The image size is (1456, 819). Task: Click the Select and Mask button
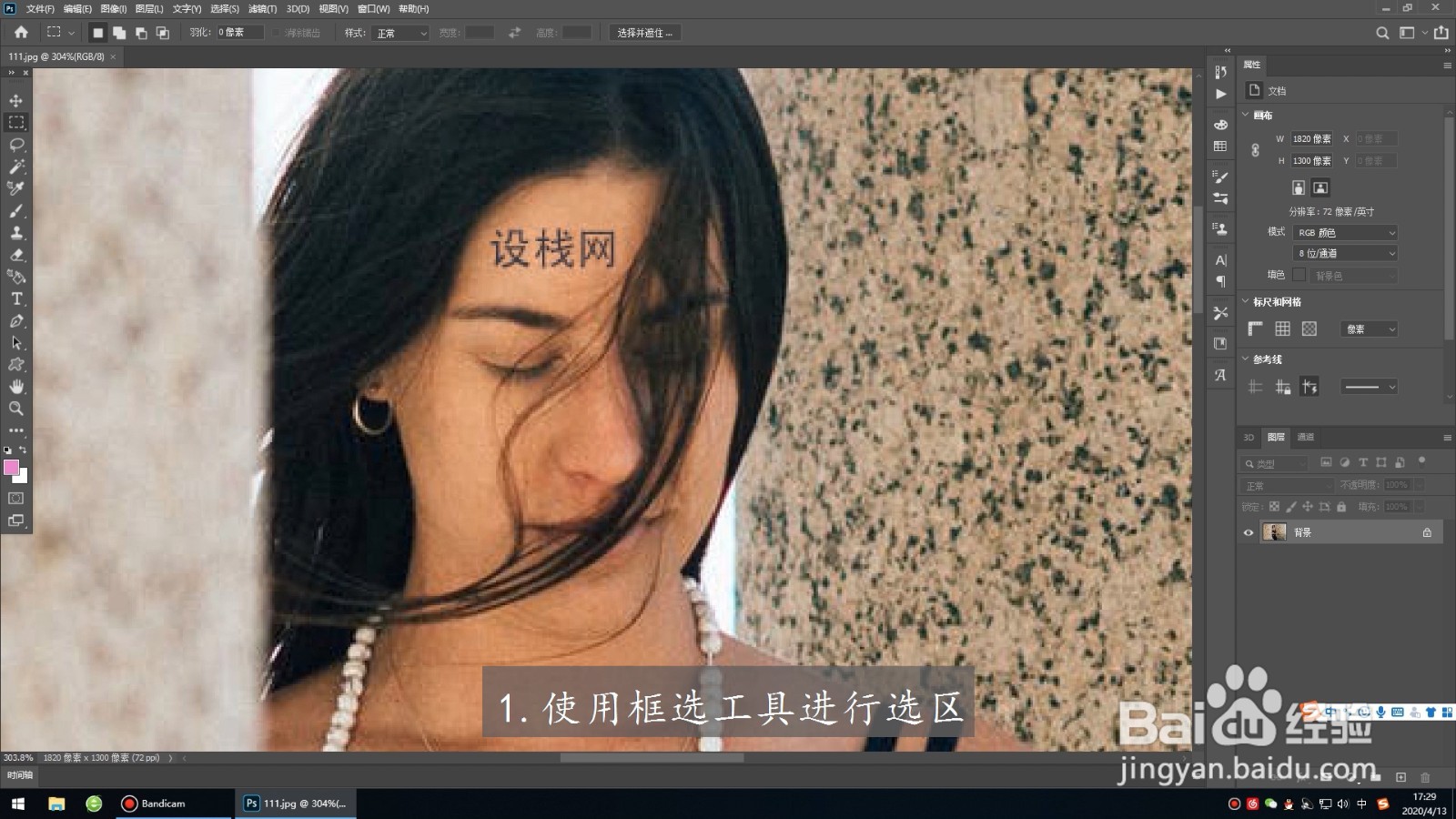[x=644, y=33]
